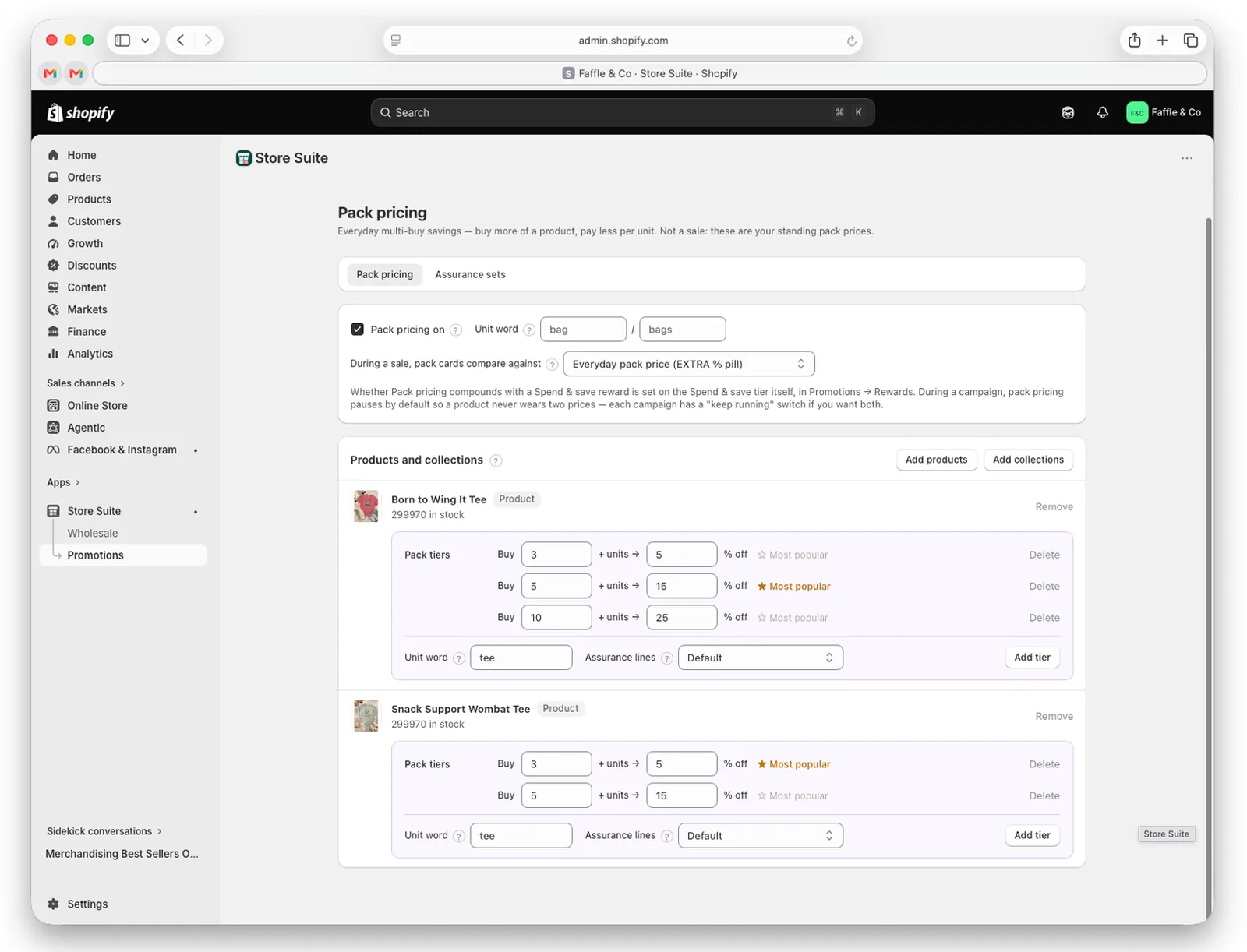Open the Sidekick assistant icon
The height and width of the screenshot is (952, 1247).
tap(1068, 113)
